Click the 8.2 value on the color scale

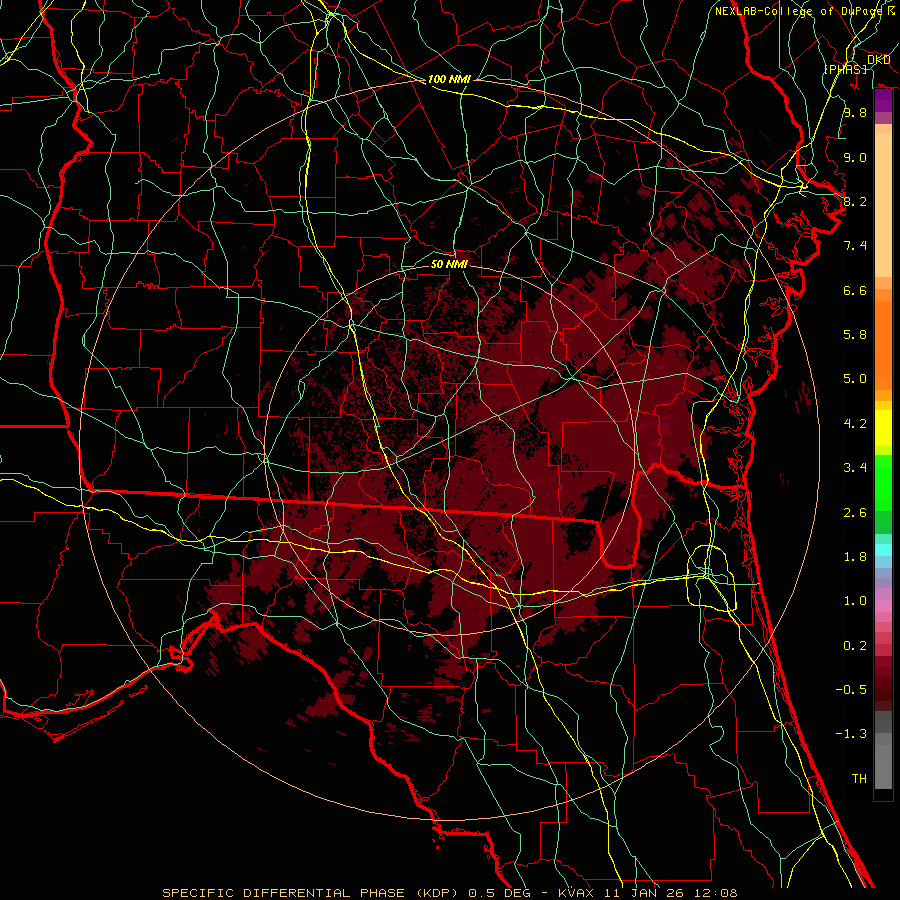(855, 201)
